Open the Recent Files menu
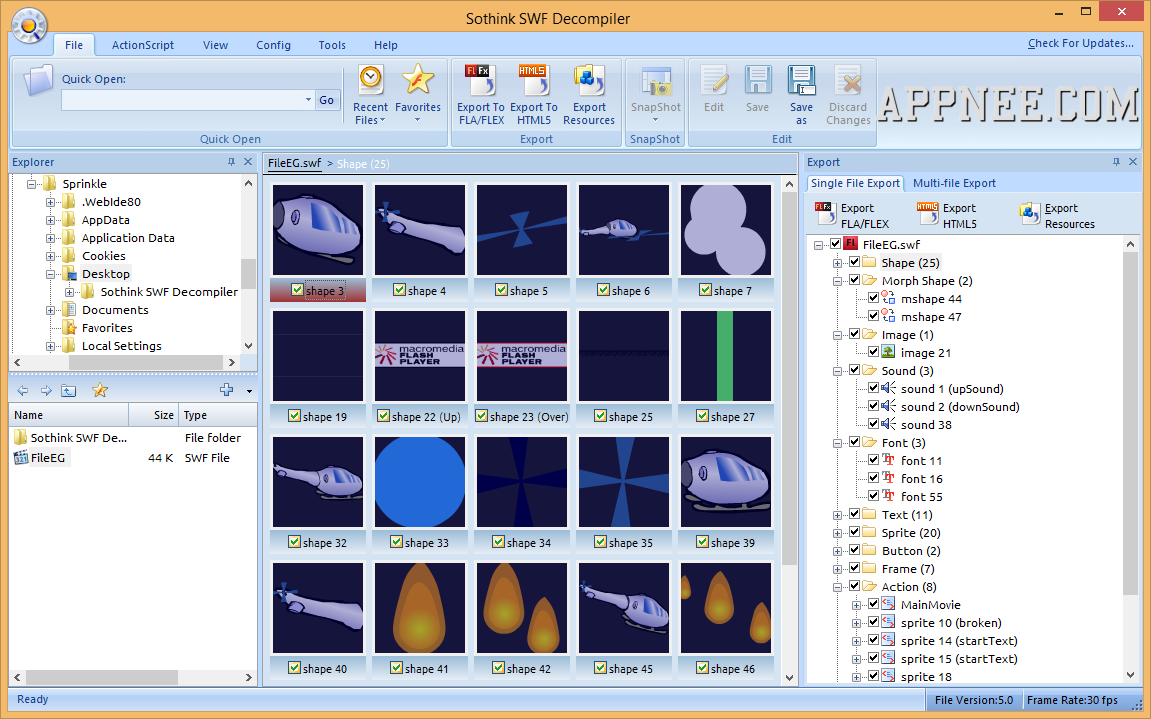The height and width of the screenshot is (719, 1151). point(371,95)
